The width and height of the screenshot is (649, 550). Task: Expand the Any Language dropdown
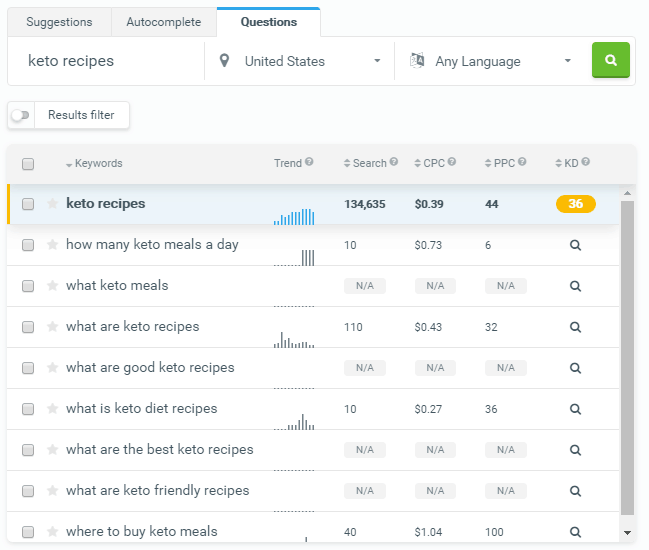[x=490, y=61]
